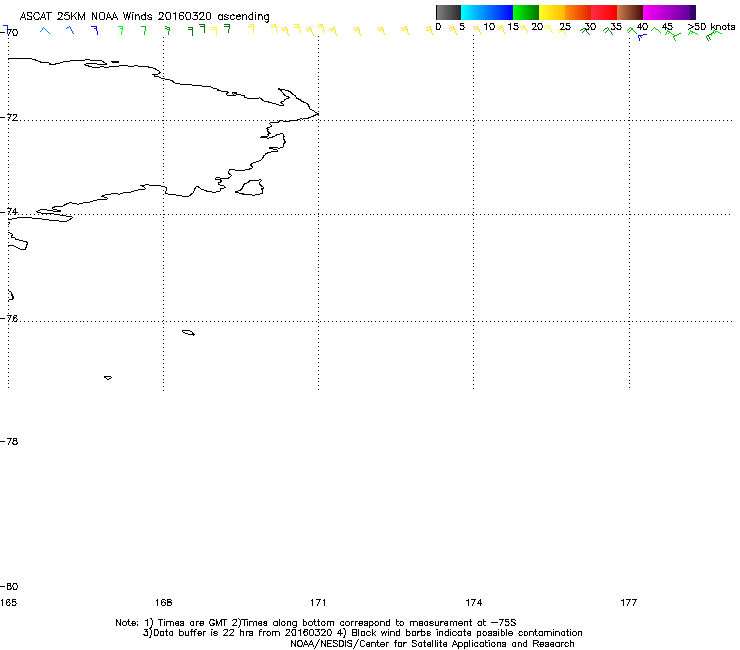This screenshot has height=650, width=740.
Task: Click the '45' legend label under the color bar
Action: coord(667,26)
